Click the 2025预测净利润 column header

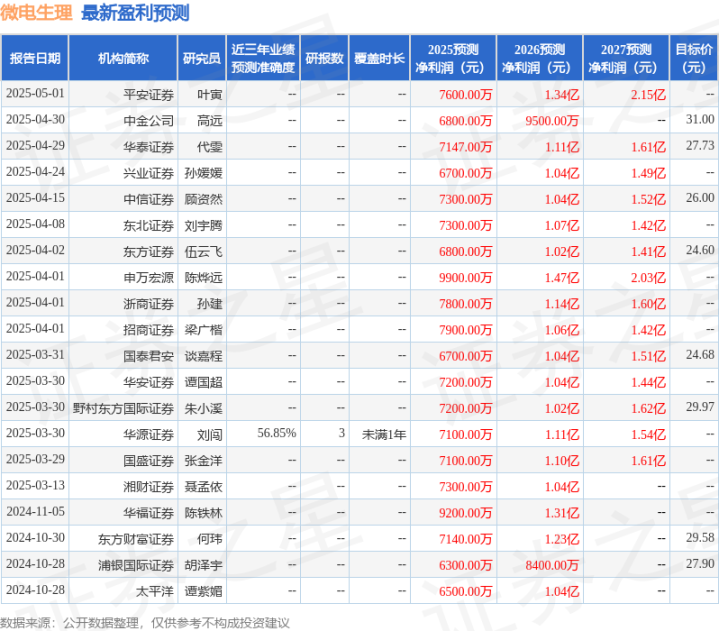click(453, 58)
